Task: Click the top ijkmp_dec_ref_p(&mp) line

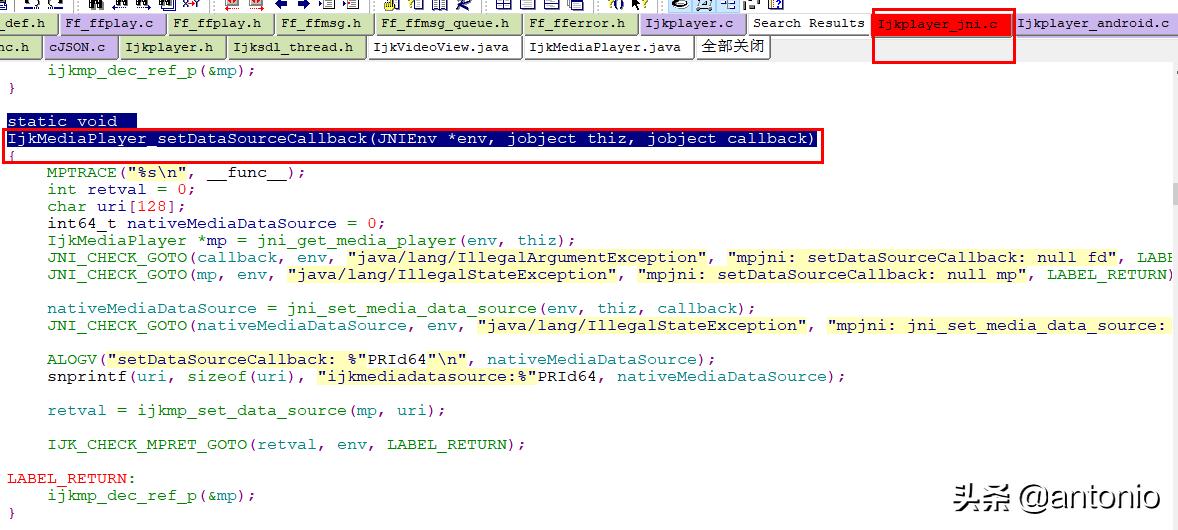Action: pos(151,72)
